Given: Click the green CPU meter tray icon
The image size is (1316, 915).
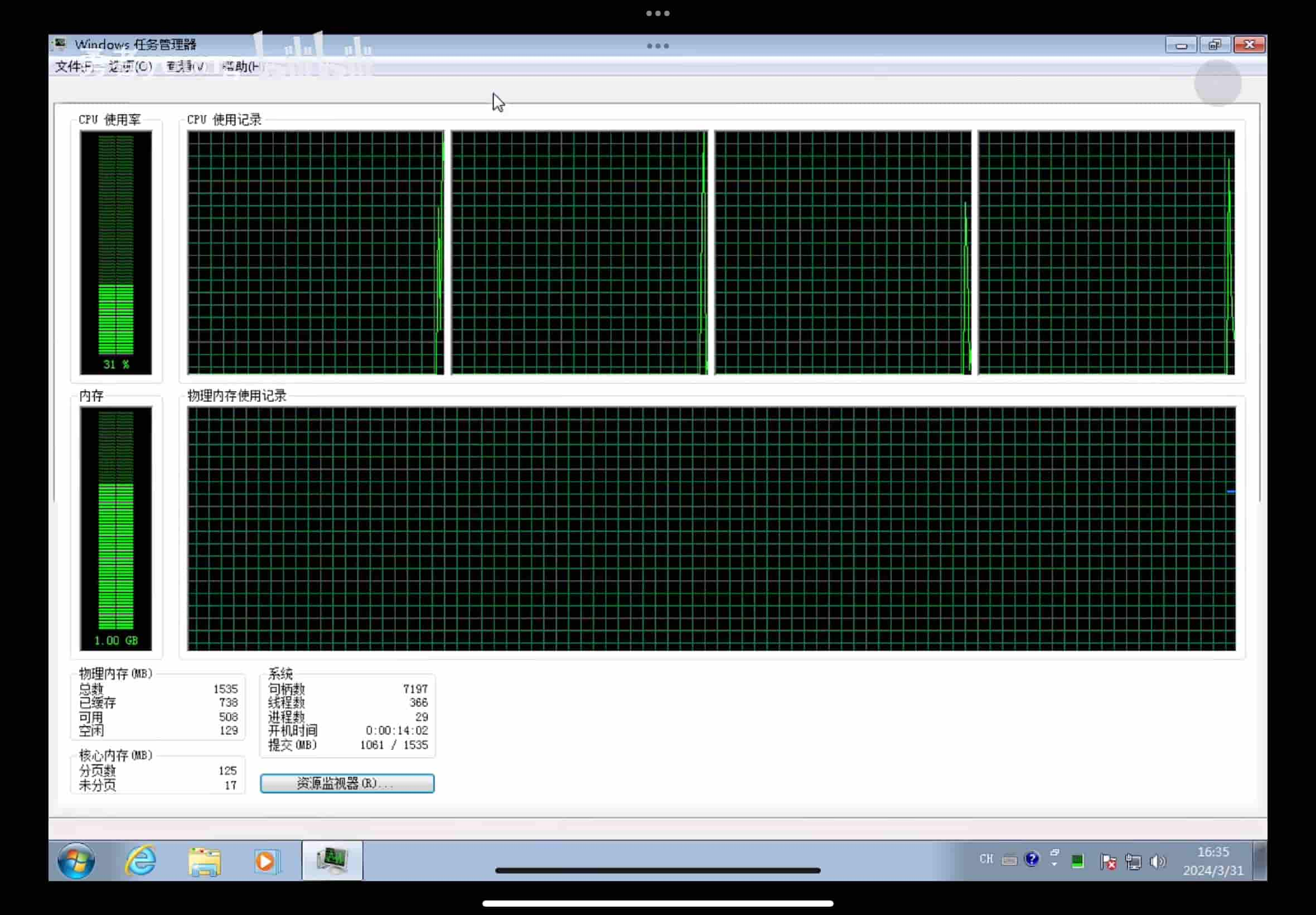Looking at the screenshot, I should (1078, 861).
